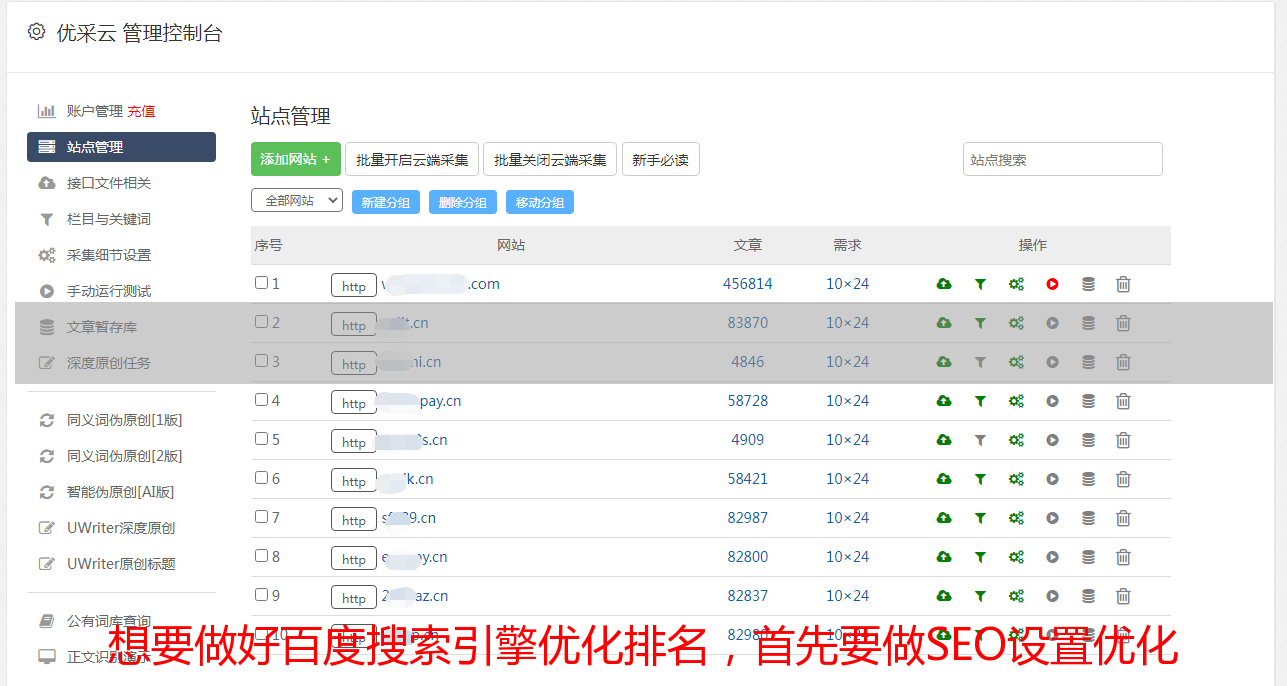Click the 删除分组 button
1287x686 pixels.
[463, 202]
